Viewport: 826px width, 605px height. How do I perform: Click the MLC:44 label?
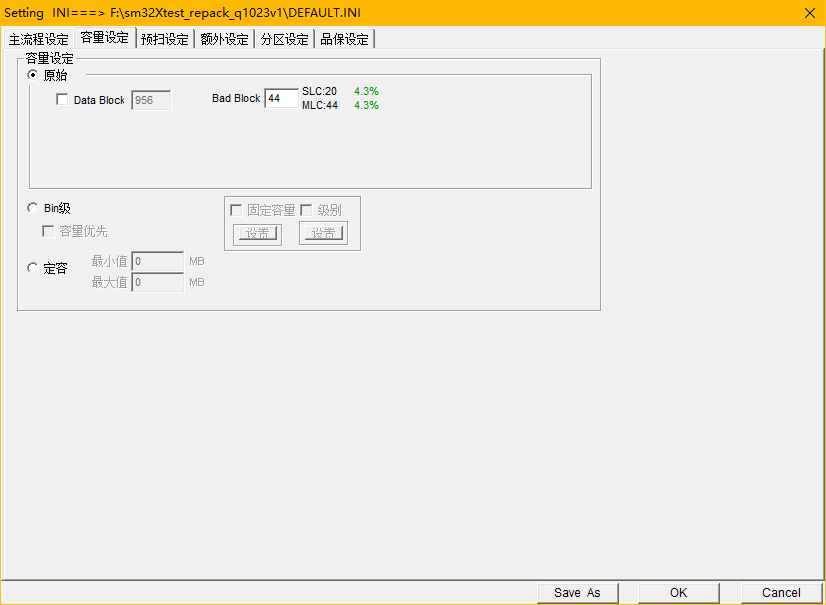(x=320, y=105)
